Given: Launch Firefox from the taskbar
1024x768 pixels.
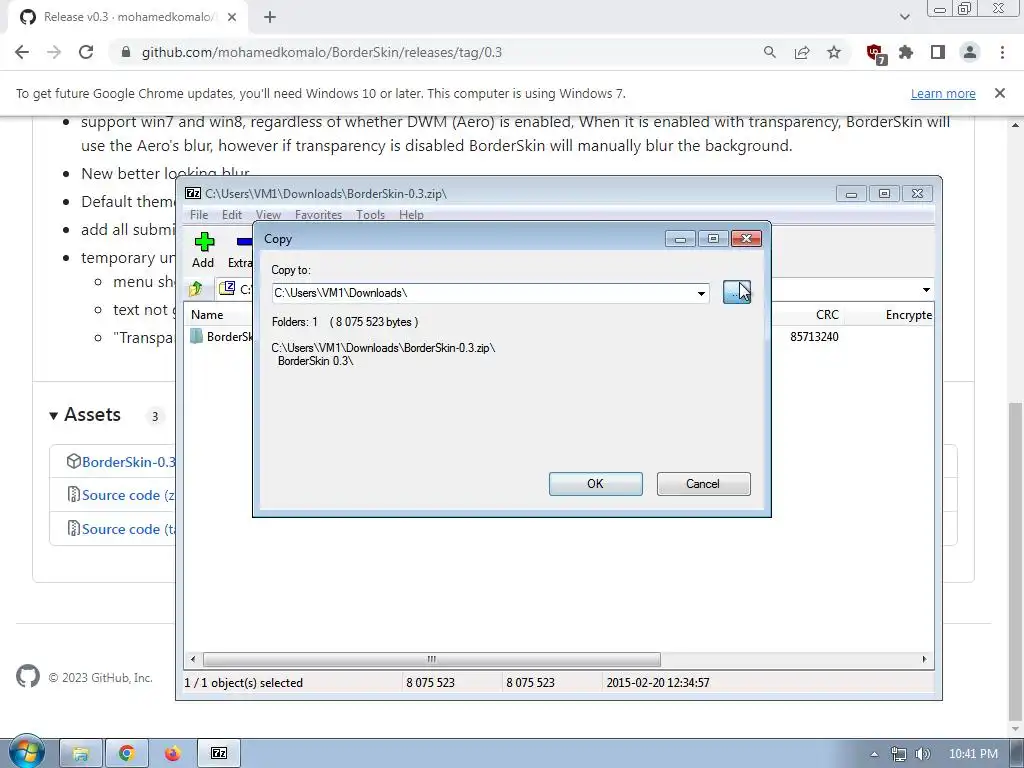Looking at the screenshot, I should coord(172,754).
